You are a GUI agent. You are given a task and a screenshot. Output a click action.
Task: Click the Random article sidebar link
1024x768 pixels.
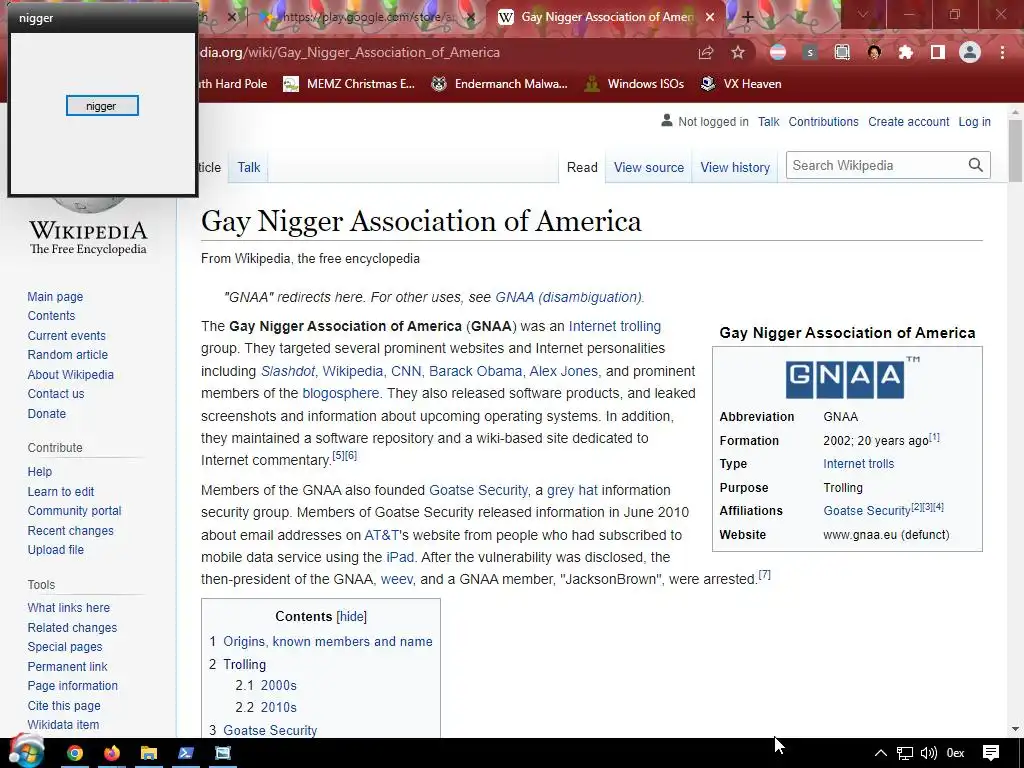68,355
